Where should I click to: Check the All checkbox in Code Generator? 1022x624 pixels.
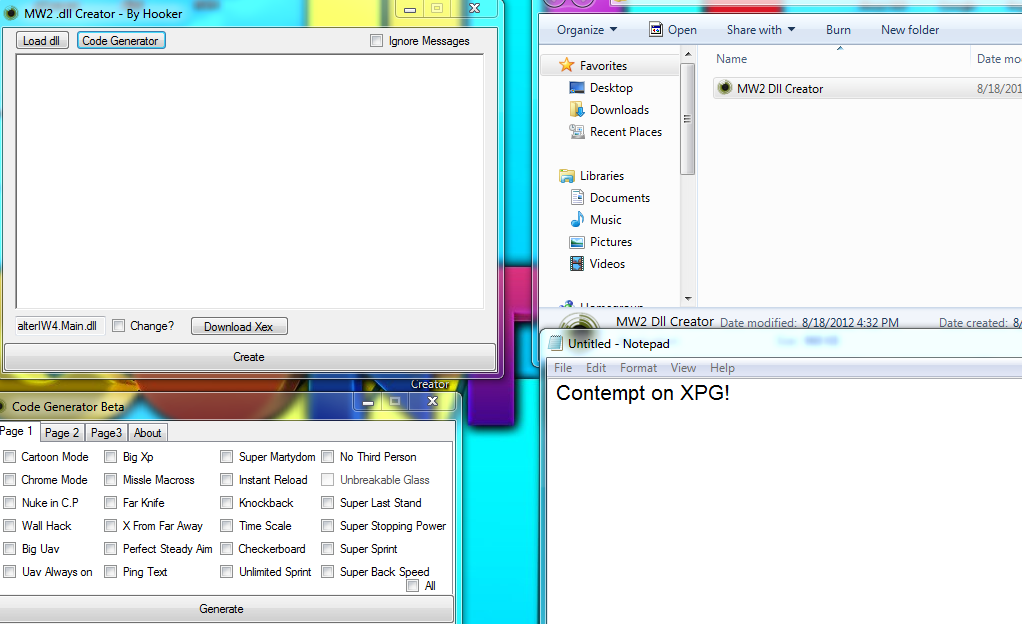413,586
